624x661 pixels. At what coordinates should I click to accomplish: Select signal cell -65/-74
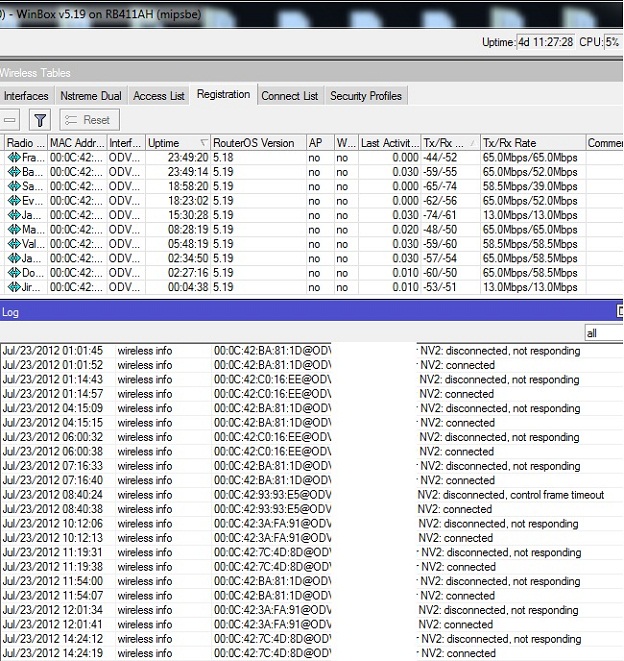[440, 186]
